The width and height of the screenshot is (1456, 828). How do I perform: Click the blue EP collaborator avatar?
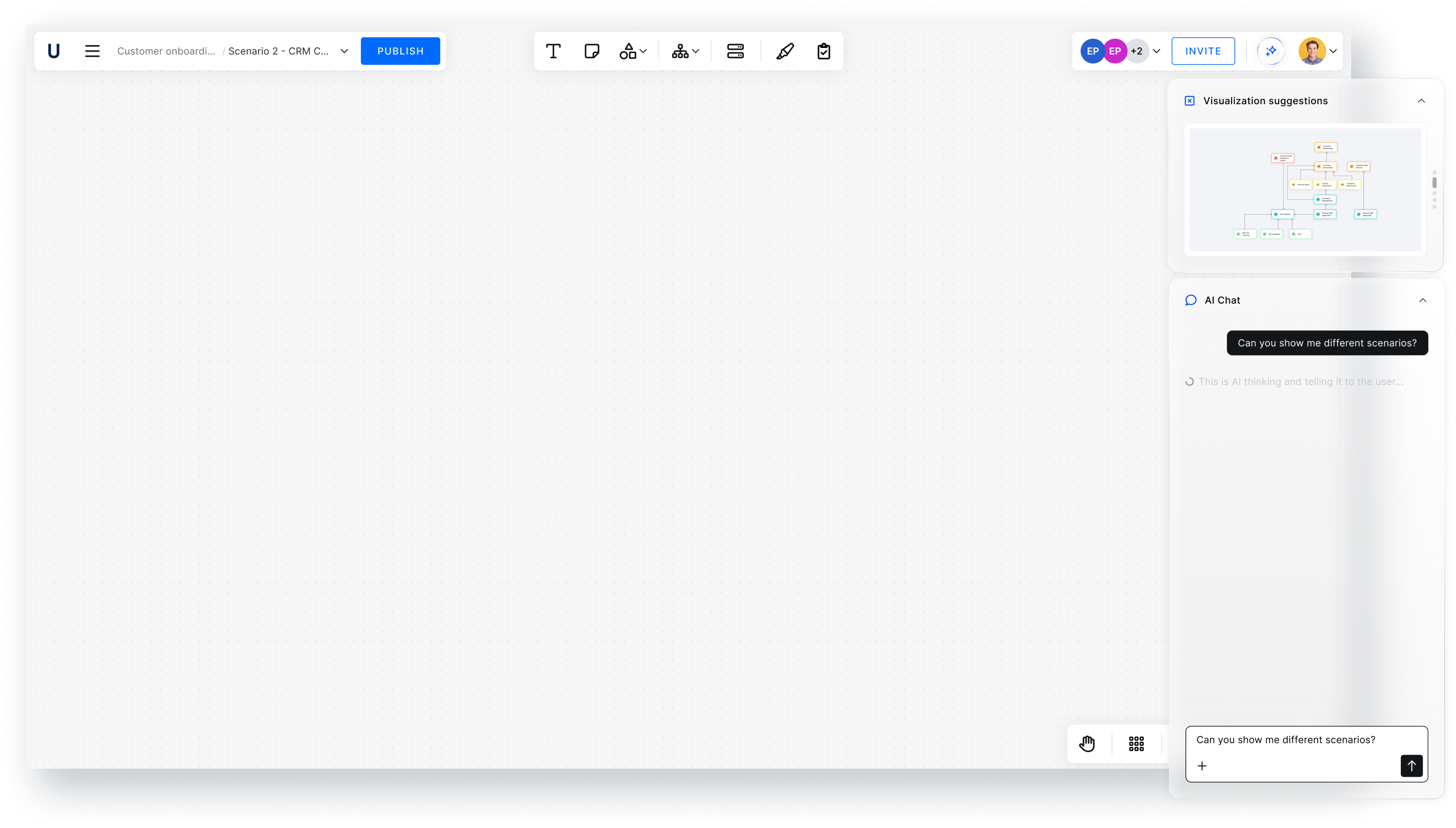coord(1092,51)
